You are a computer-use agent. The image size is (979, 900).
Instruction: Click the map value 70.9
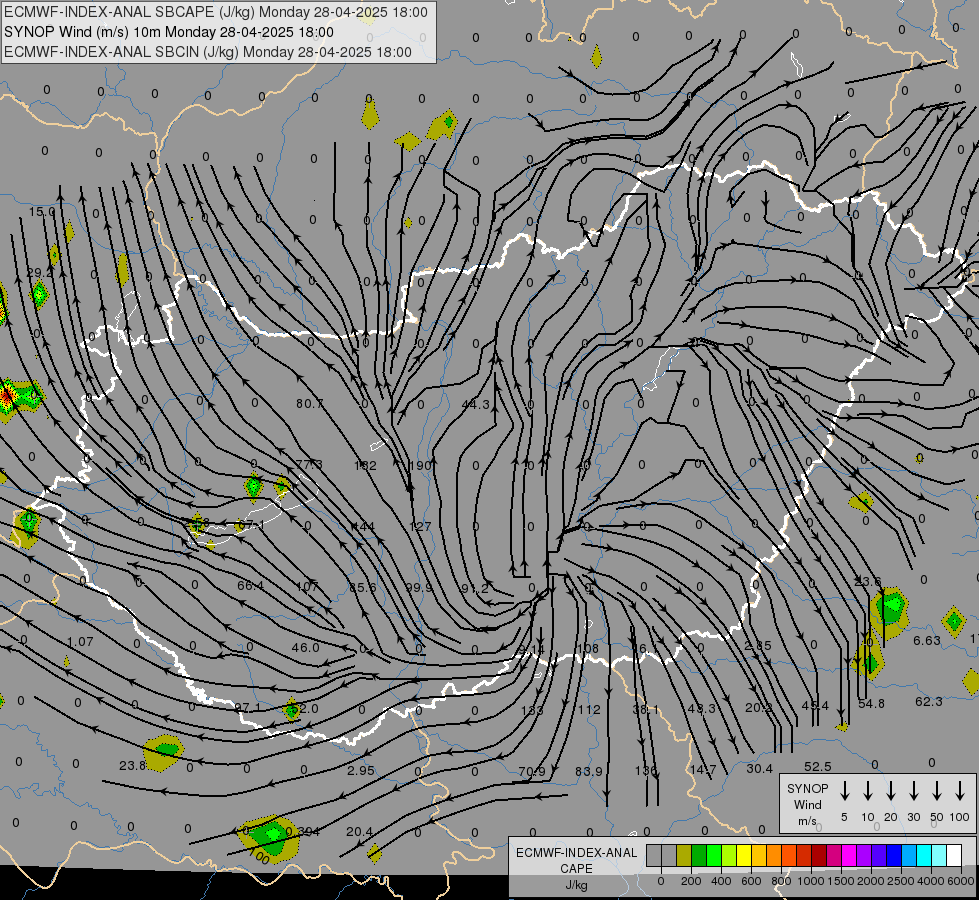click(532, 772)
